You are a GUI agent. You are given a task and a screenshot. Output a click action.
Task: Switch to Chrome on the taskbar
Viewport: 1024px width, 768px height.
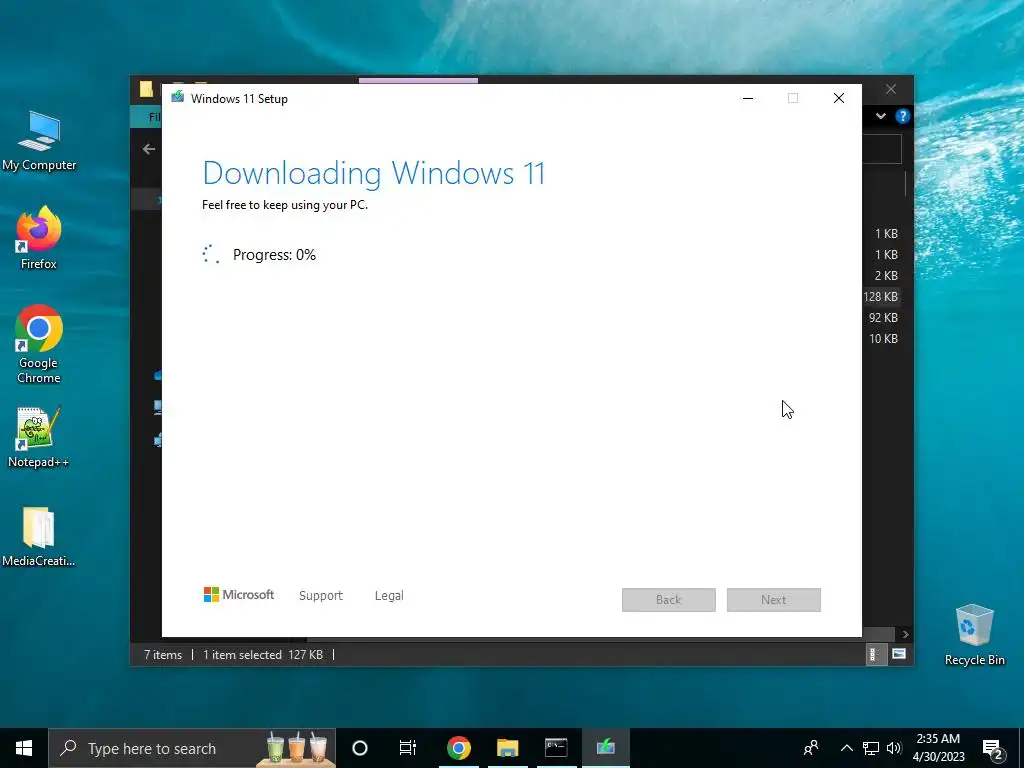click(458, 748)
